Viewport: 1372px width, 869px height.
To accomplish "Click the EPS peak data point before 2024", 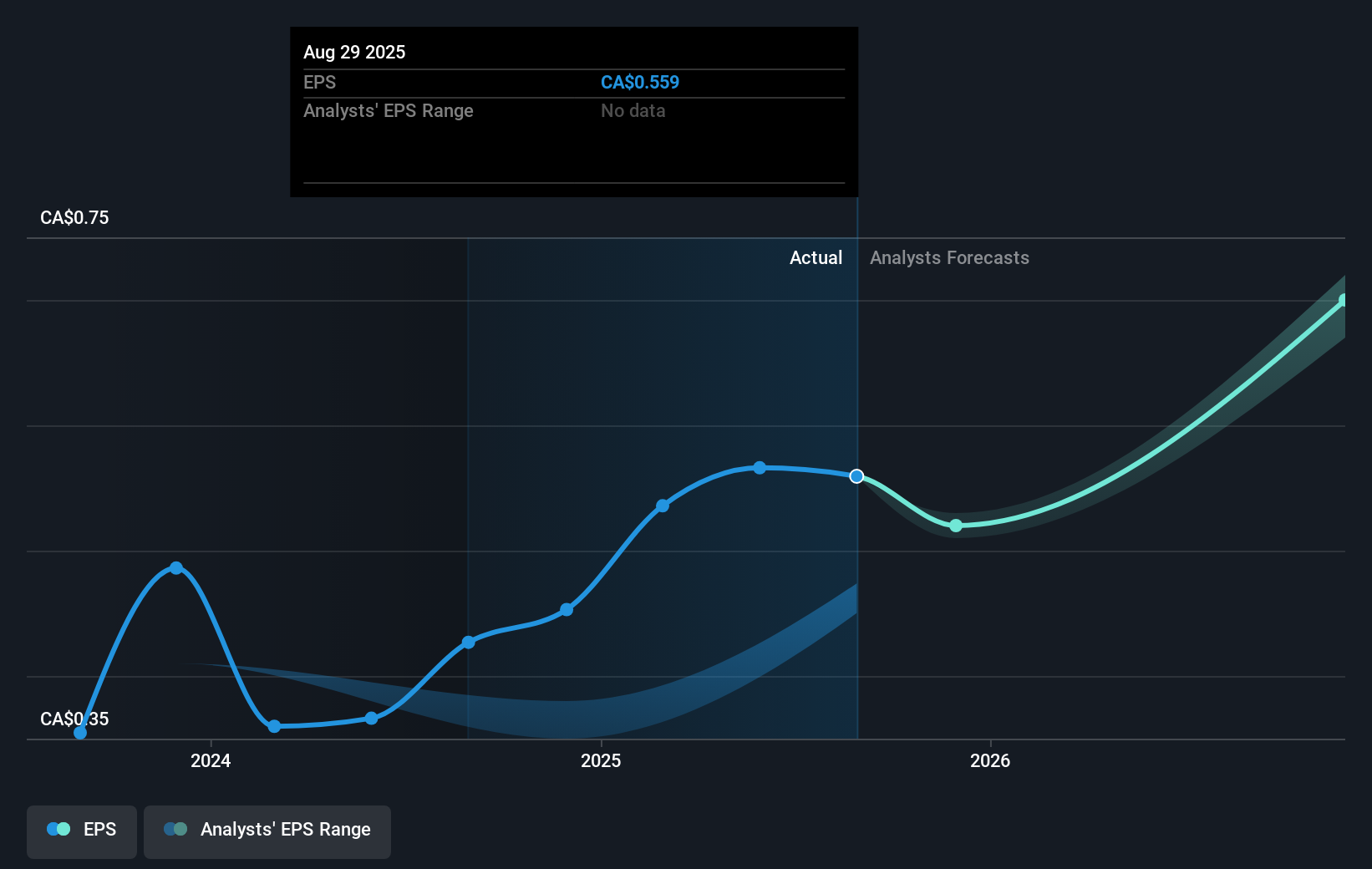I will [176, 568].
